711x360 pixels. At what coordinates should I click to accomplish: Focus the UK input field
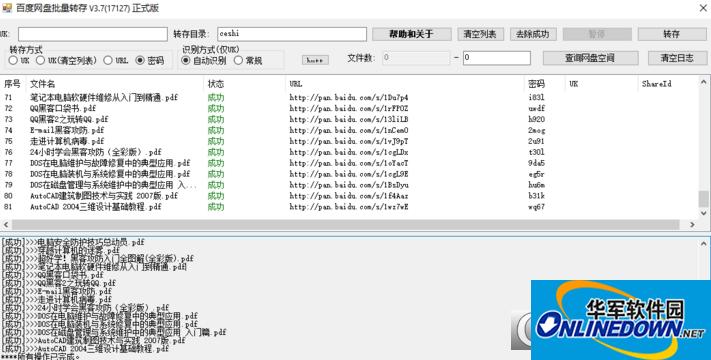[93, 34]
